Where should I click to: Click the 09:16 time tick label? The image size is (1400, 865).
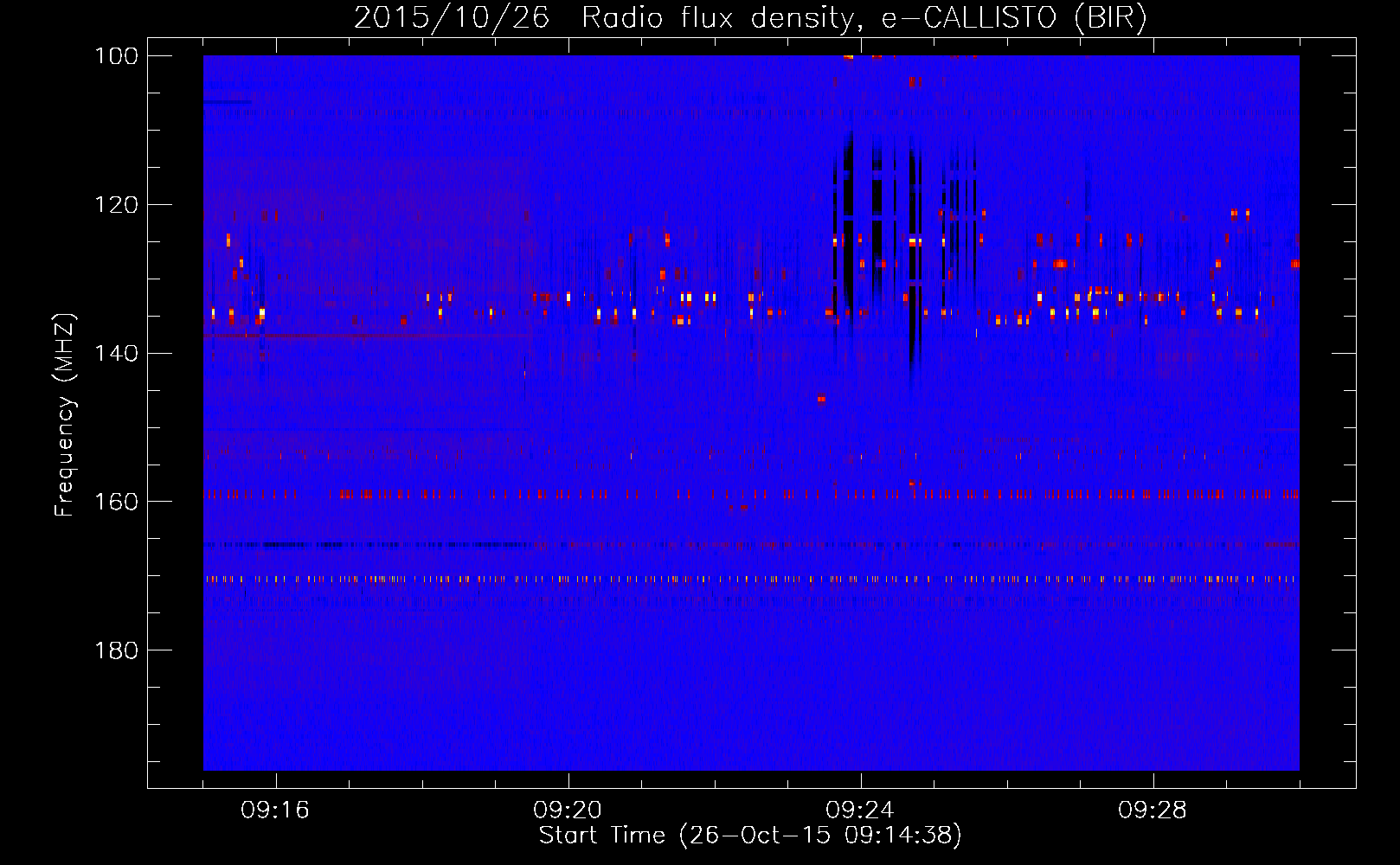275,811
